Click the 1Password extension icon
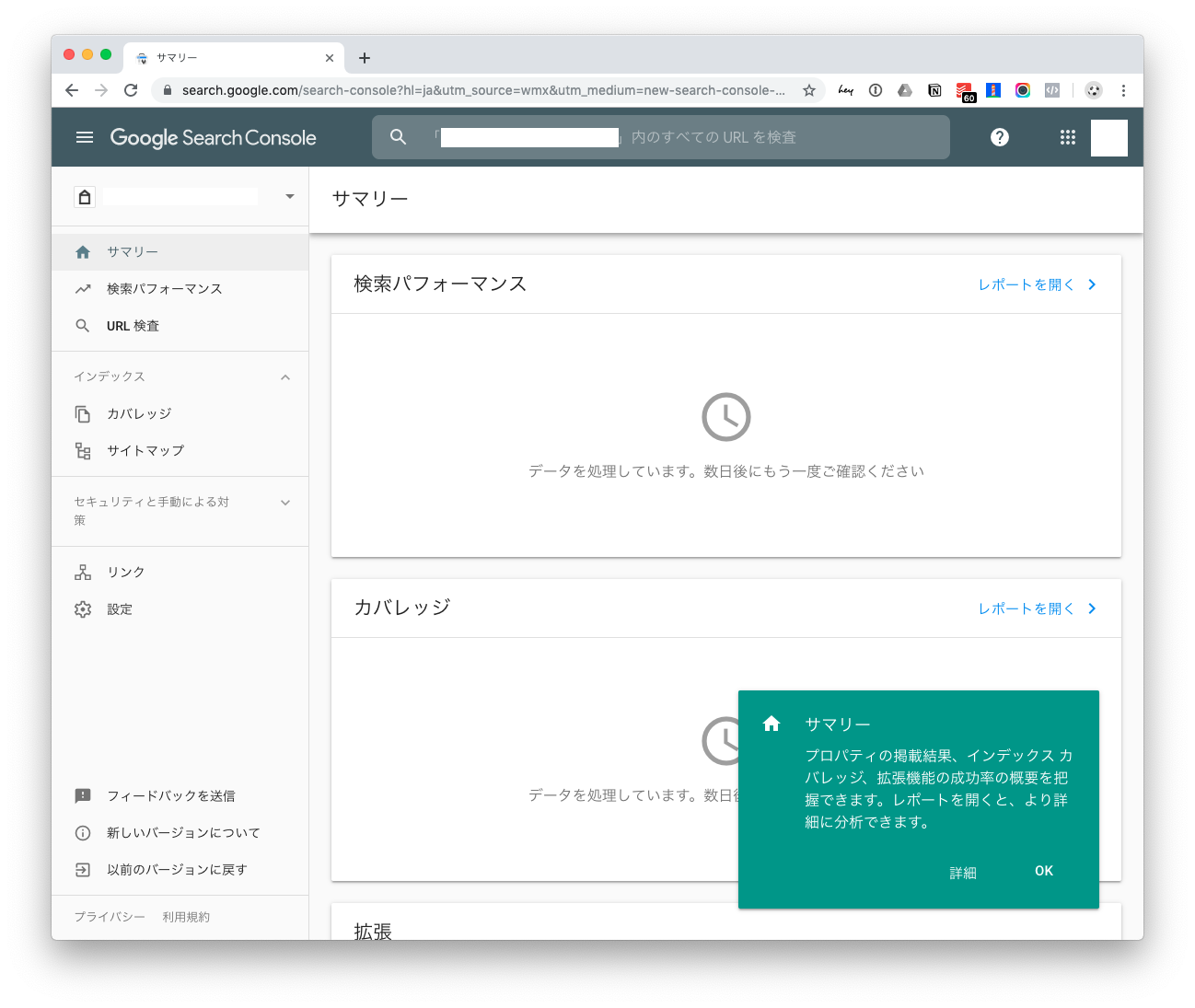The image size is (1195, 1008). [876, 90]
